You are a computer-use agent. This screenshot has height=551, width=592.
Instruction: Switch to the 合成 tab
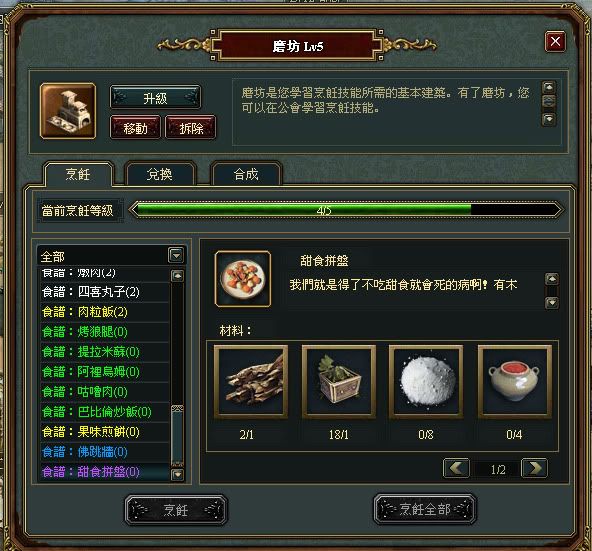[246, 174]
